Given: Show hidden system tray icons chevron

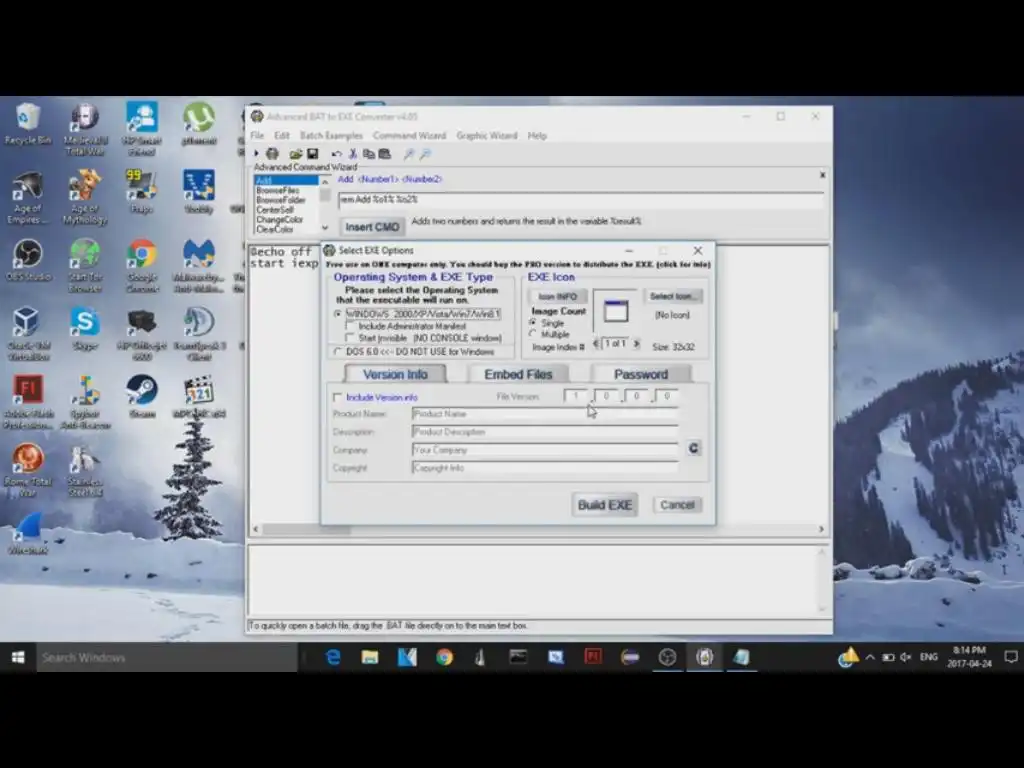Looking at the screenshot, I should pyautogui.click(x=870, y=657).
